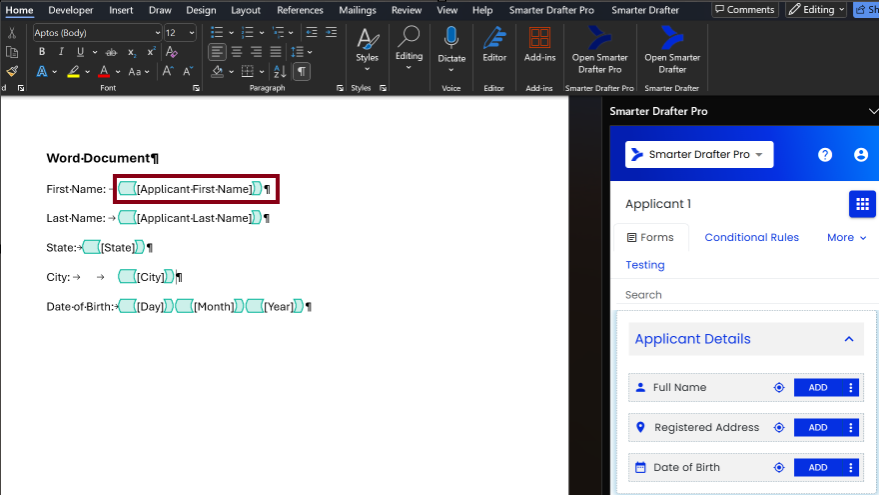
Task: Click ADD for Full Name
Action: [x=818, y=387]
